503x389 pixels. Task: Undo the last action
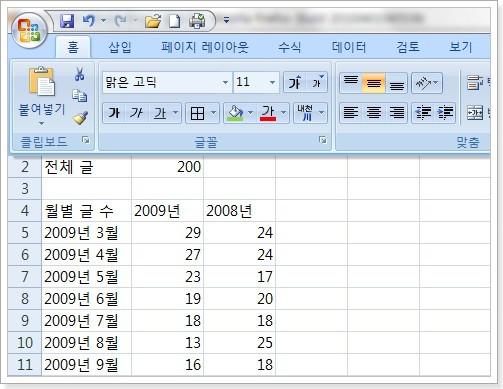pos(89,21)
